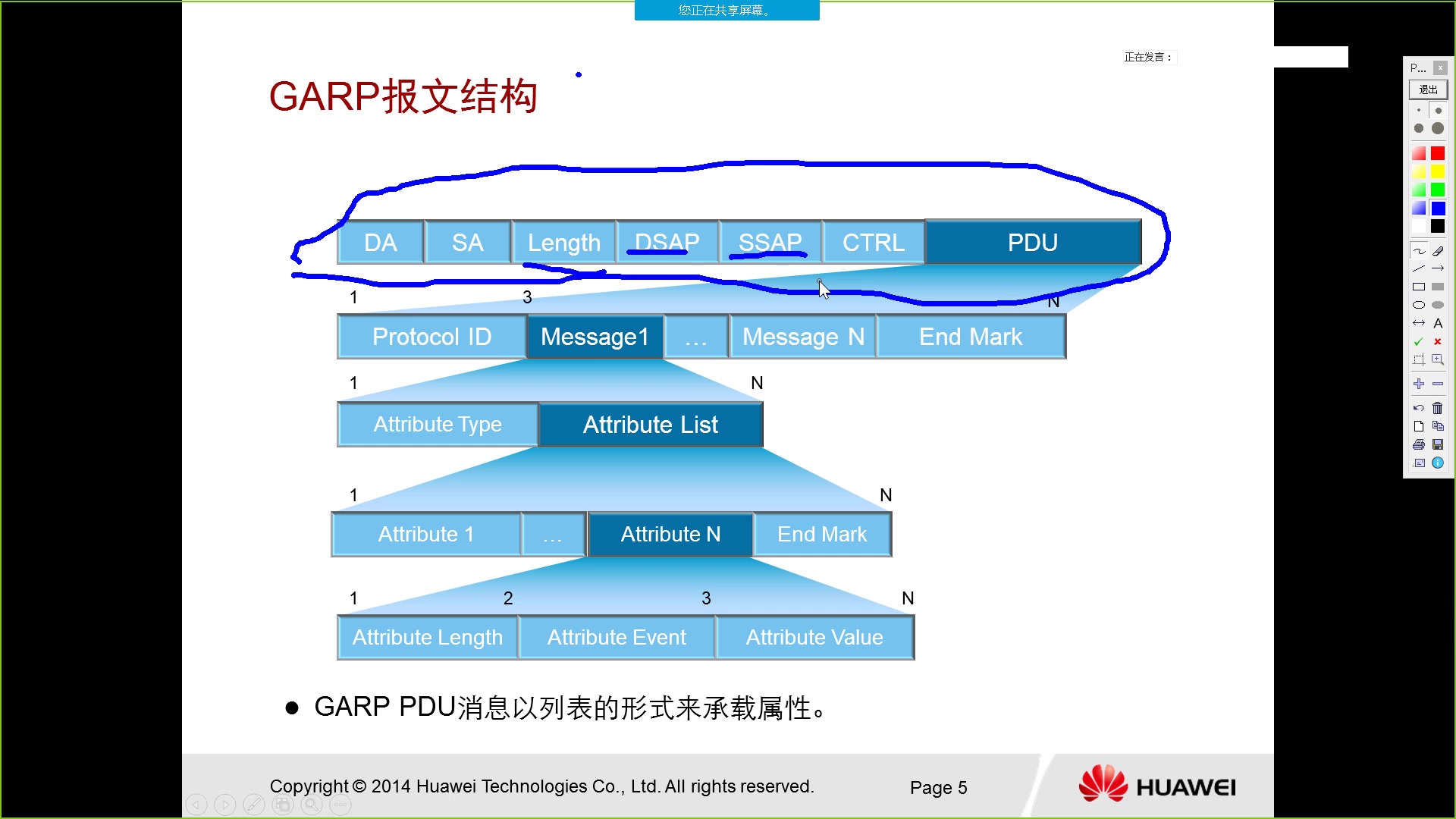The width and height of the screenshot is (1456, 819).
Task: Pick the white color swatch
Action: (1419, 226)
